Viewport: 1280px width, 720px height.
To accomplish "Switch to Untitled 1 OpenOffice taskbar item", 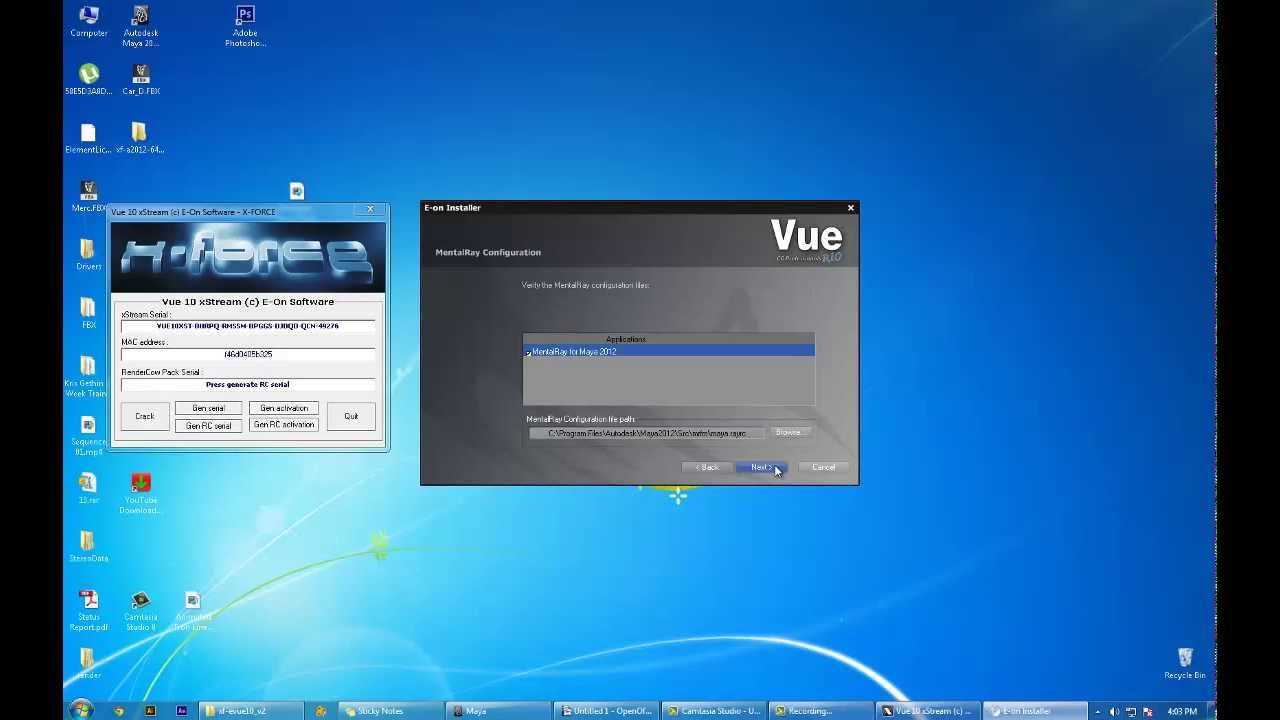I will 606,711.
